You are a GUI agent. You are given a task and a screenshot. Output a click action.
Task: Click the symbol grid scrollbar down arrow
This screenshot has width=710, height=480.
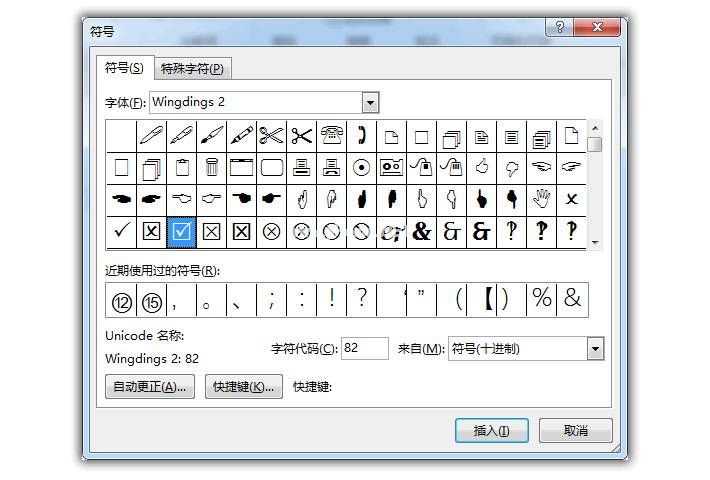(x=595, y=242)
